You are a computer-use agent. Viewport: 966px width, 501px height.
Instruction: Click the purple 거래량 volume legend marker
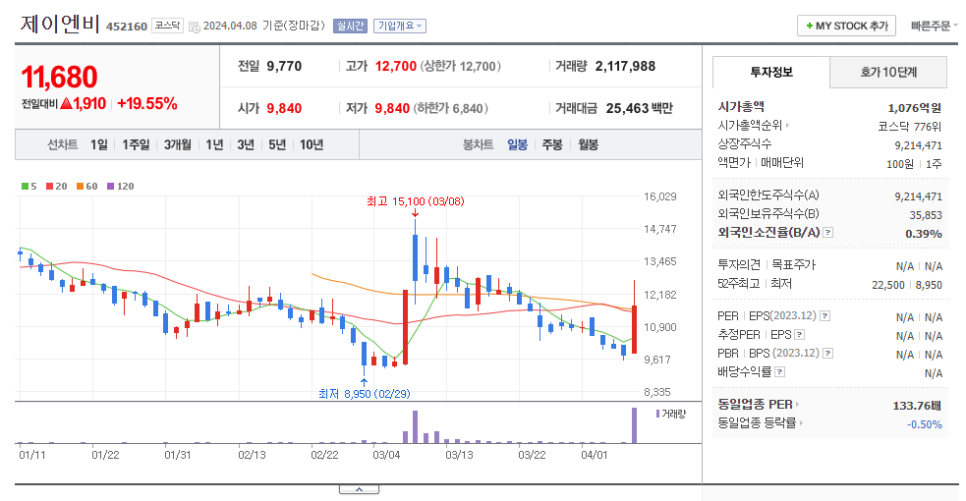click(x=658, y=413)
